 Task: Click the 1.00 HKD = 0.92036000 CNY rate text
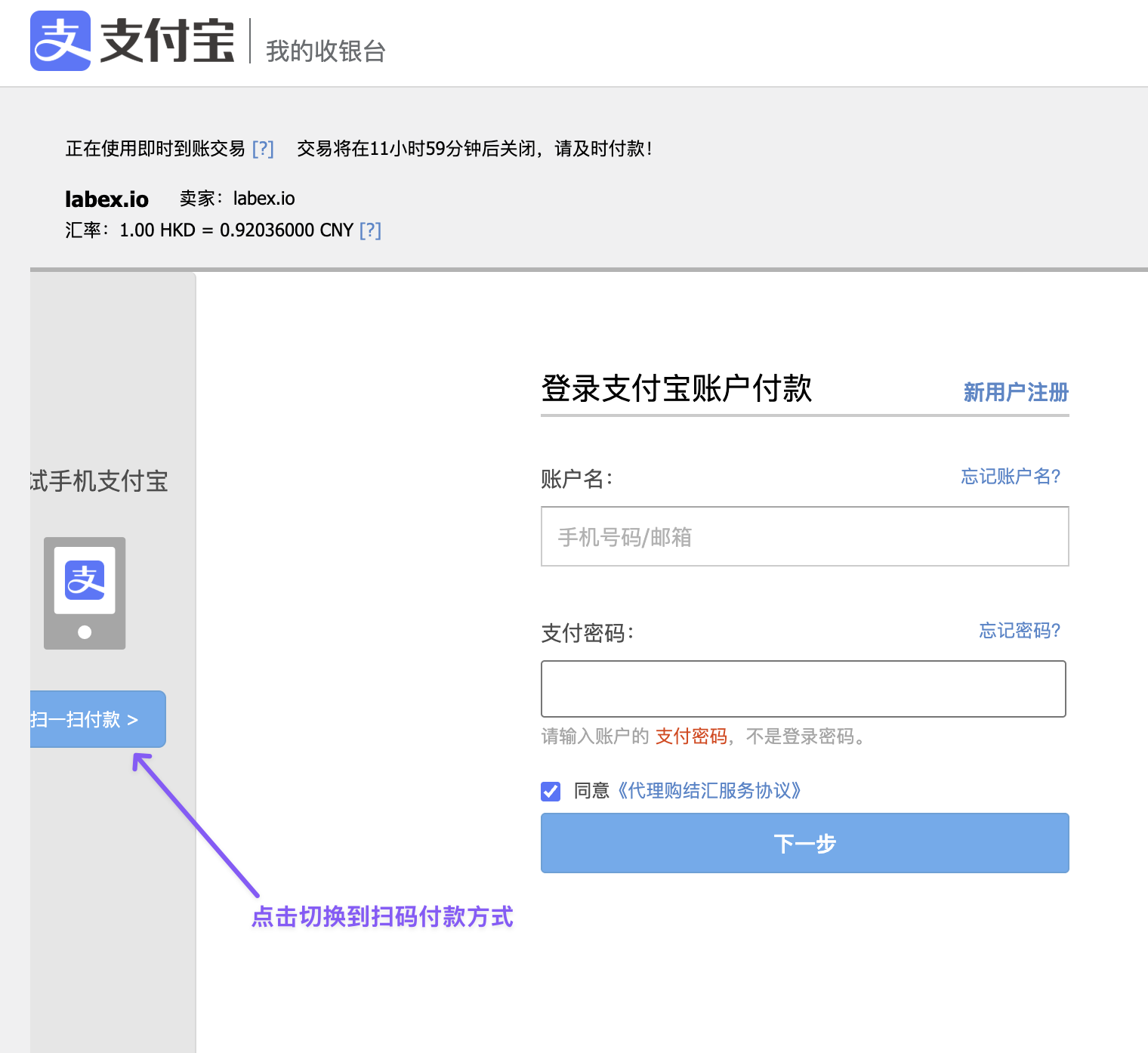pos(236,230)
